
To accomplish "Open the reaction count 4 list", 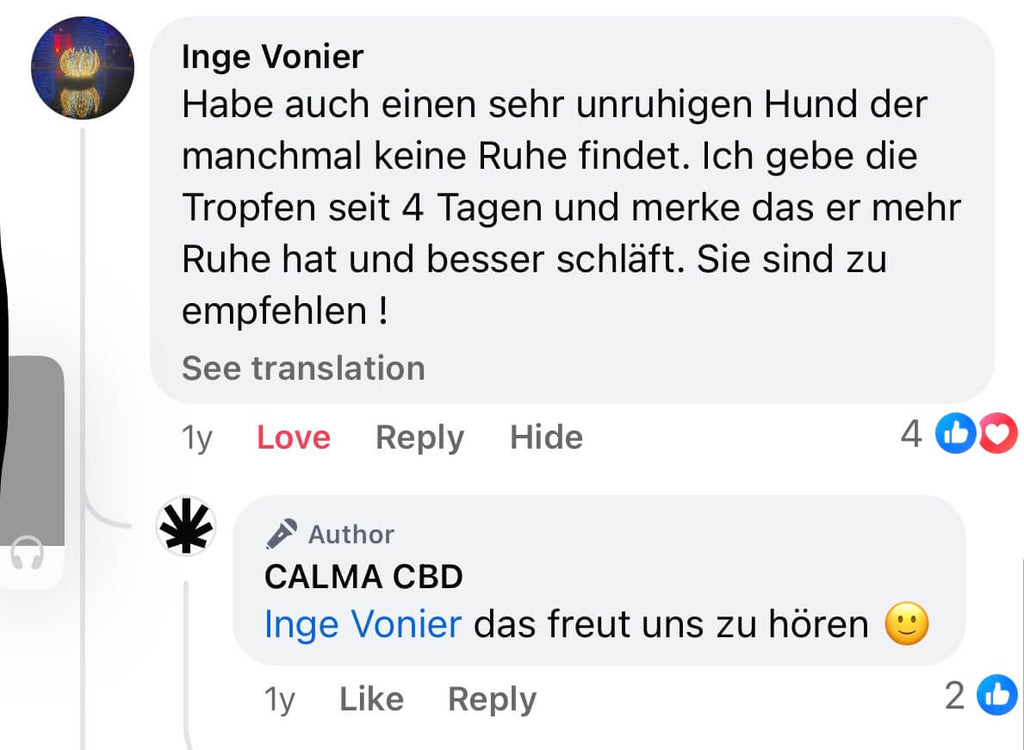I will [911, 434].
